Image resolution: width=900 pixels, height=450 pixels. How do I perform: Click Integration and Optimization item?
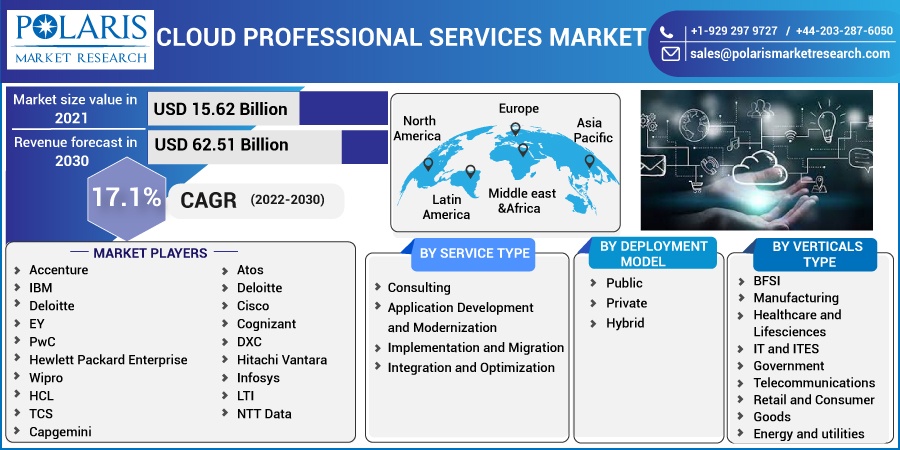[471, 367]
